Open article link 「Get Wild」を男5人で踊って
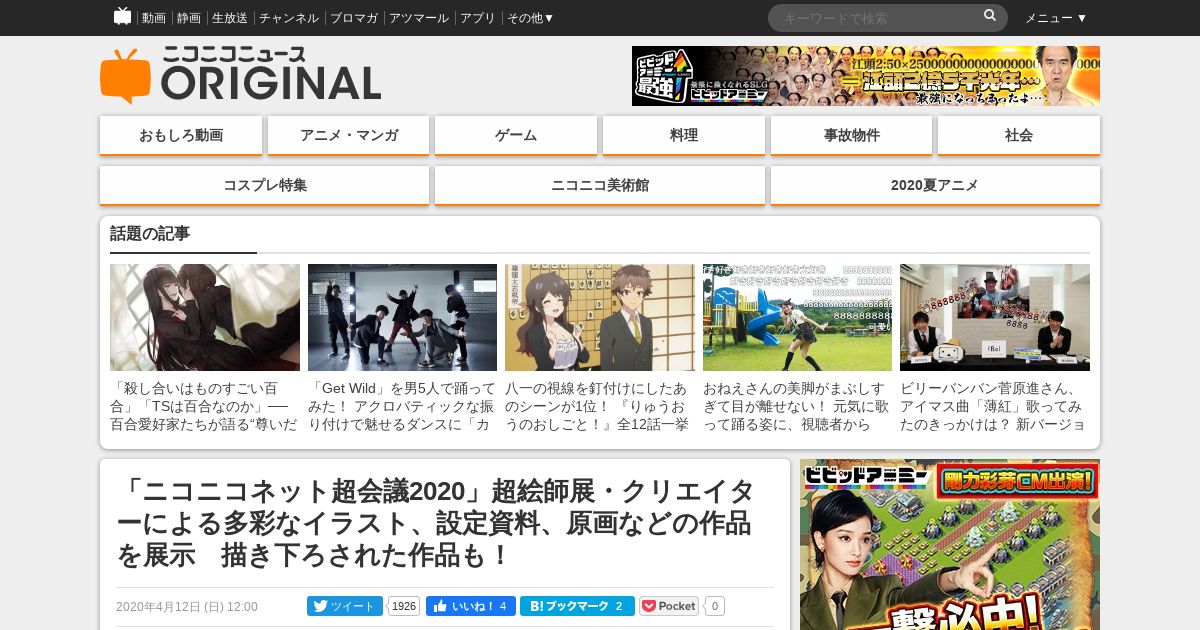This screenshot has width=1200, height=630. [x=402, y=406]
